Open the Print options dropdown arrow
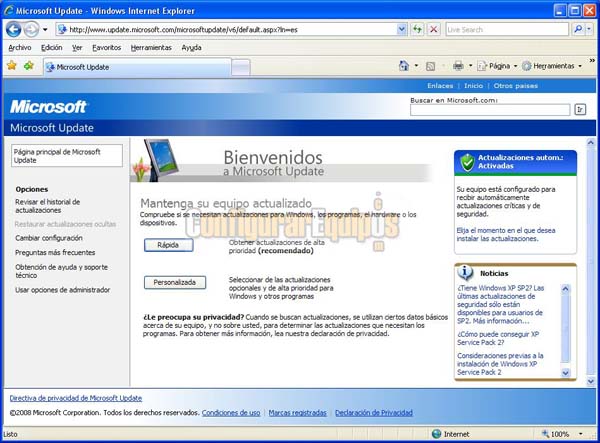Viewport: 600px width, 443px height. pos(470,66)
